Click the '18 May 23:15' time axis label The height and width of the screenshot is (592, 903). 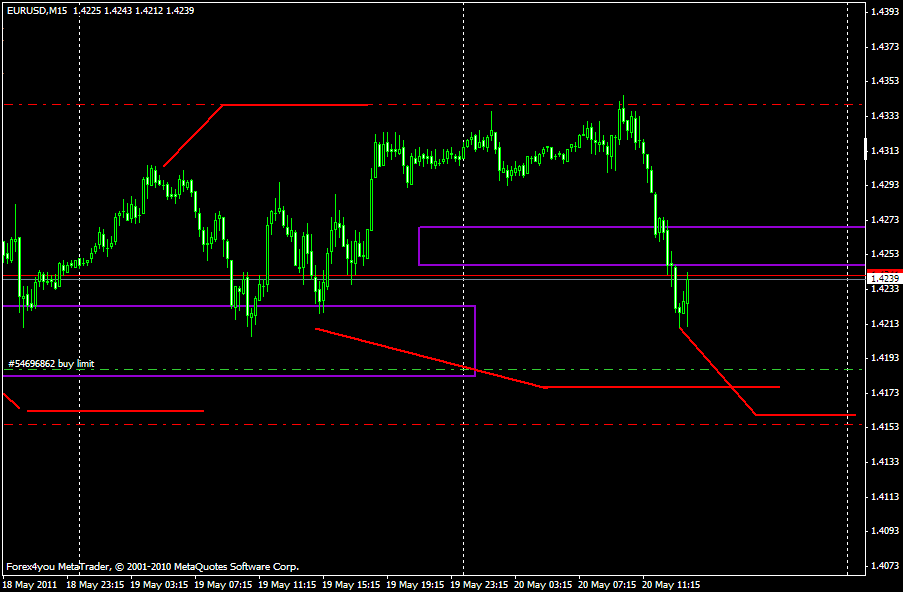(x=94, y=585)
